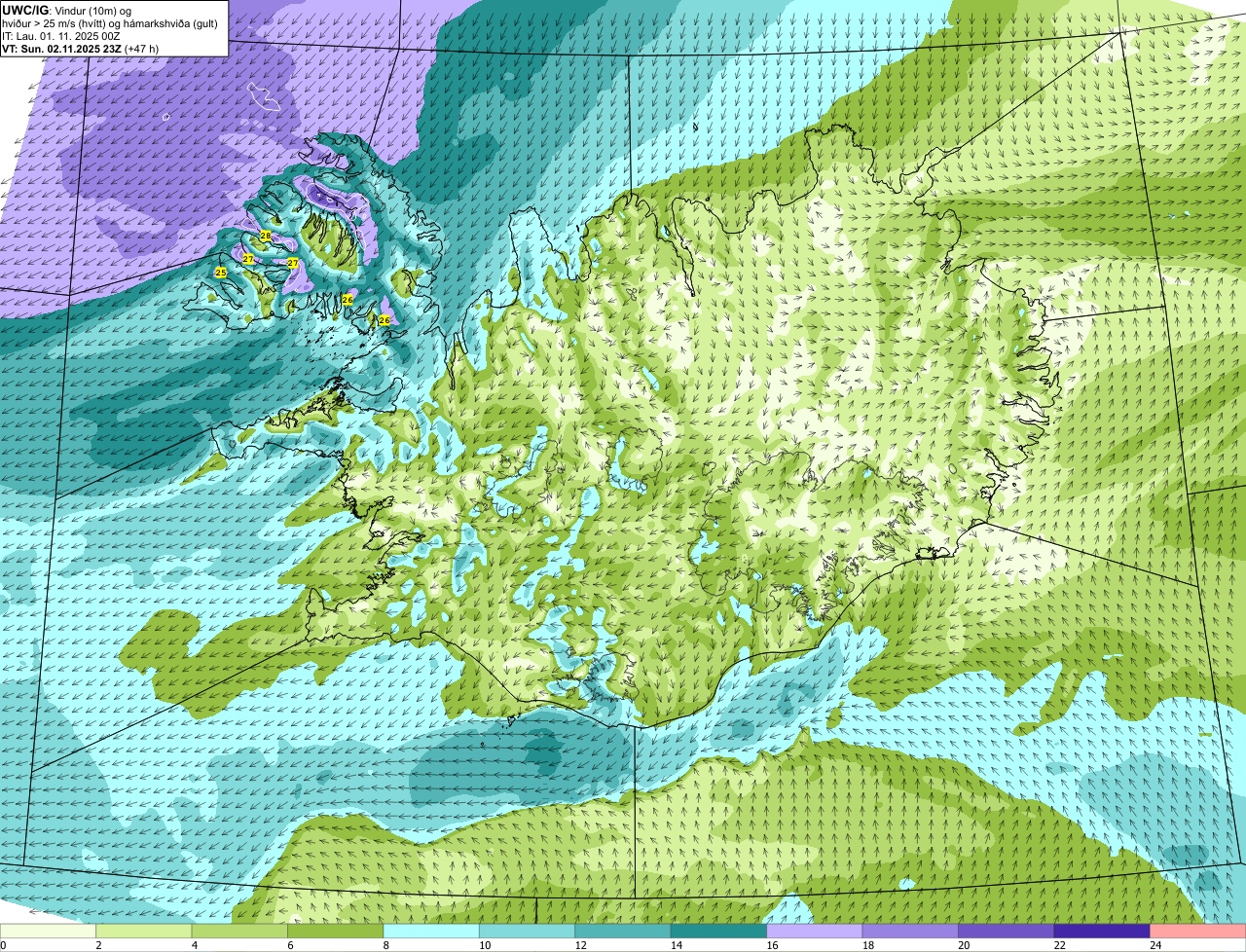1246x952 pixels.
Task: Click the colorbar tick label '10'
Action: tap(485, 945)
